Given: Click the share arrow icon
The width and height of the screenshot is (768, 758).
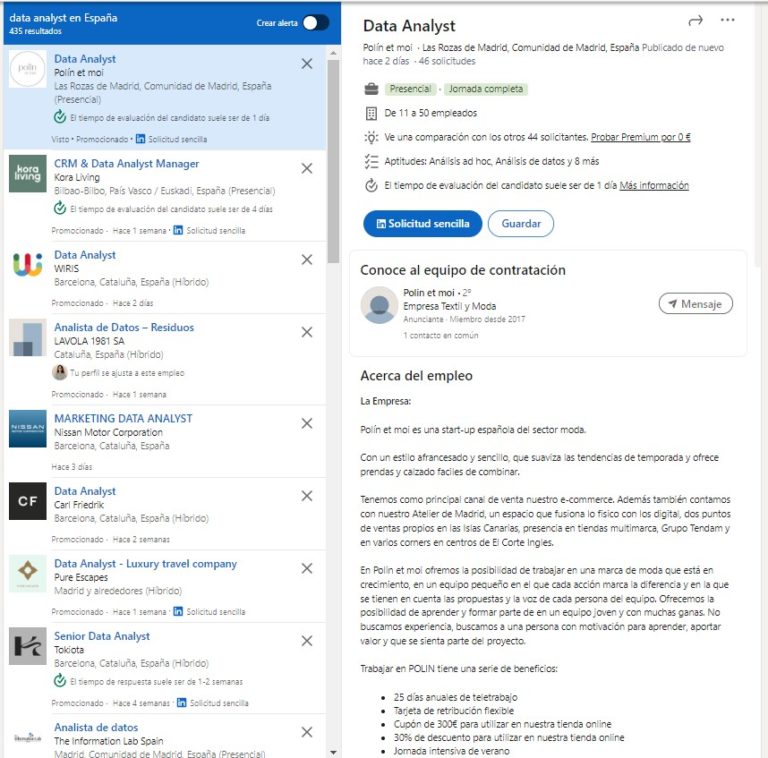Looking at the screenshot, I should [696, 21].
